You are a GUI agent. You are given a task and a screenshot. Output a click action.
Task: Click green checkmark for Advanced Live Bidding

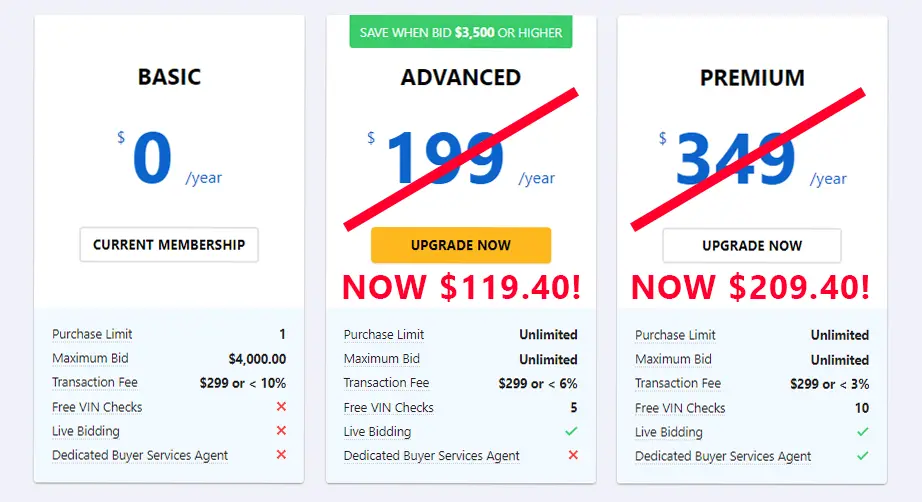pos(571,431)
